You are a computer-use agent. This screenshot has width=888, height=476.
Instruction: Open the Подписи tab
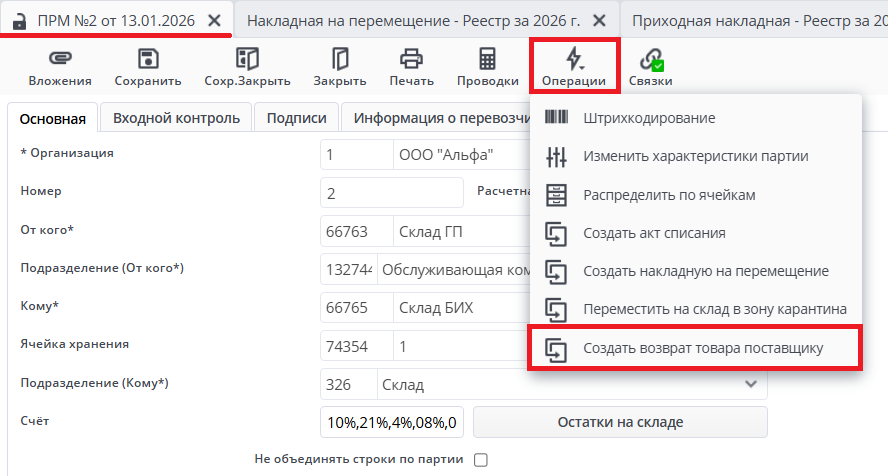click(x=296, y=118)
